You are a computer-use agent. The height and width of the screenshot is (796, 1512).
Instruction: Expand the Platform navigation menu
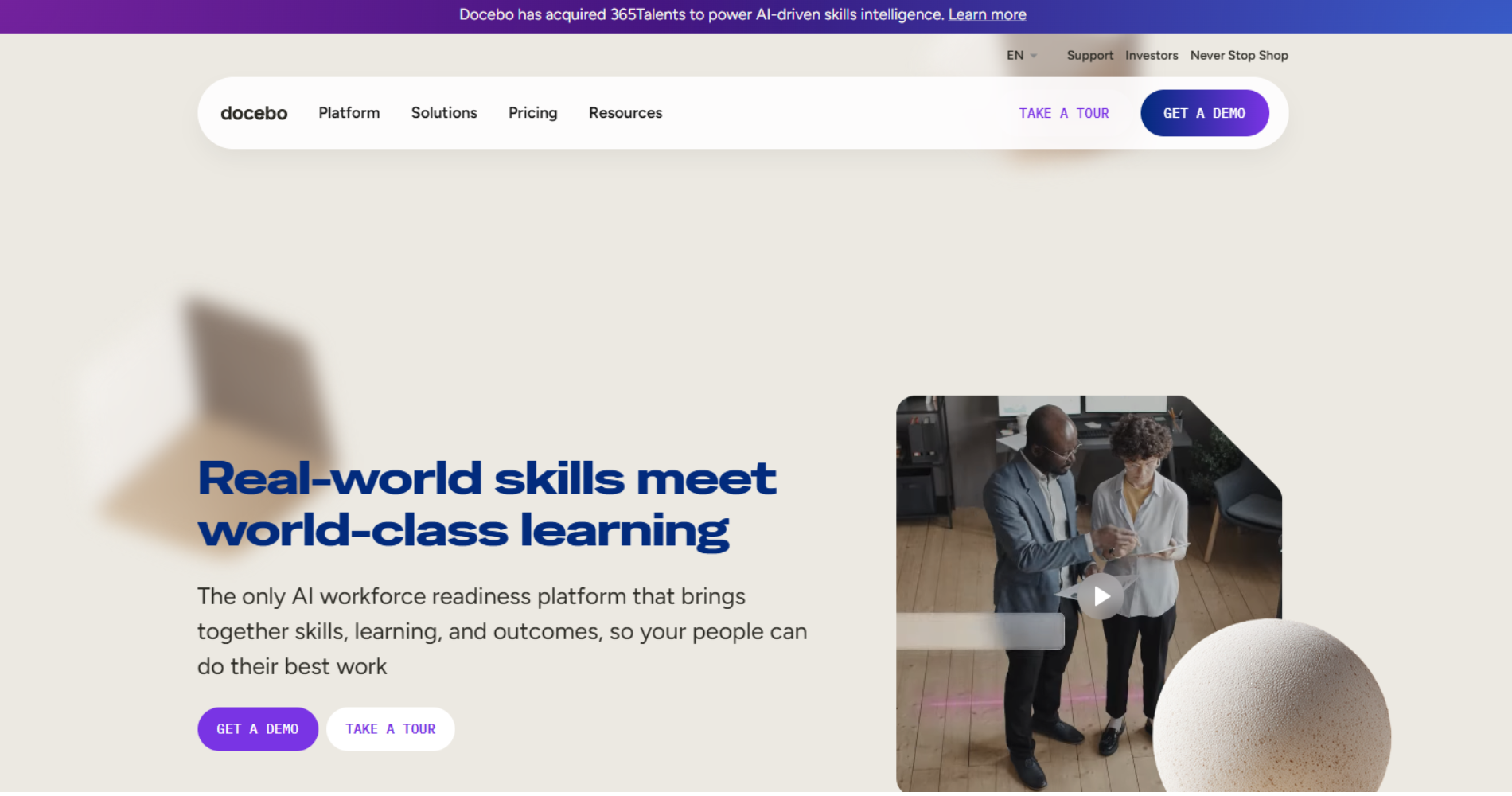click(349, 113)
